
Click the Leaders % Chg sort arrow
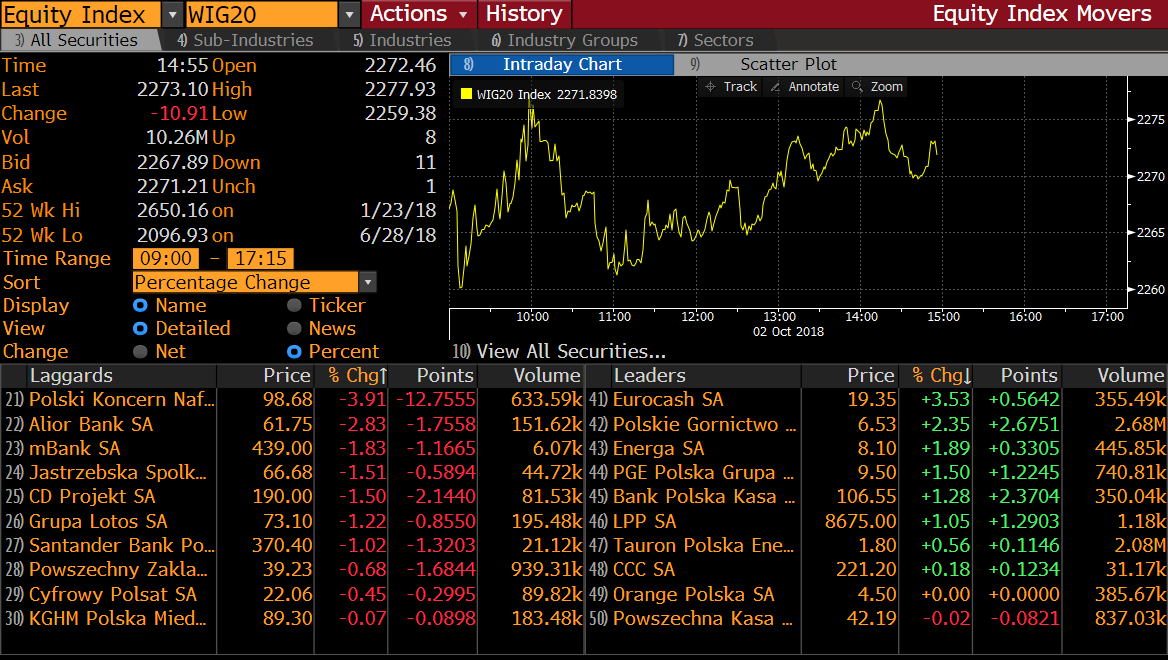coord(966,376)
